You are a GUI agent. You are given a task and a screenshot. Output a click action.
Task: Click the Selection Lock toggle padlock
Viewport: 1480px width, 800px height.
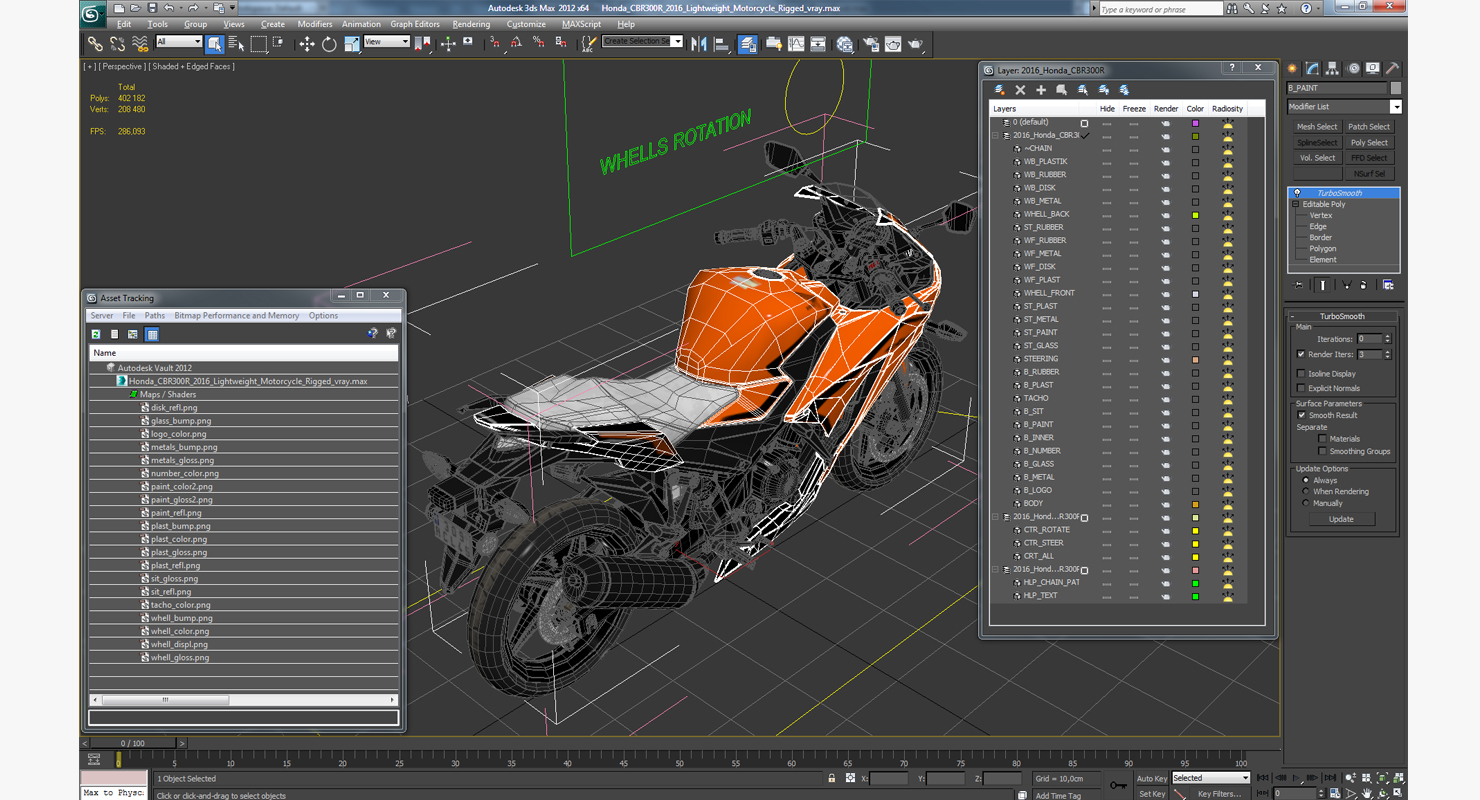[831, 778]
